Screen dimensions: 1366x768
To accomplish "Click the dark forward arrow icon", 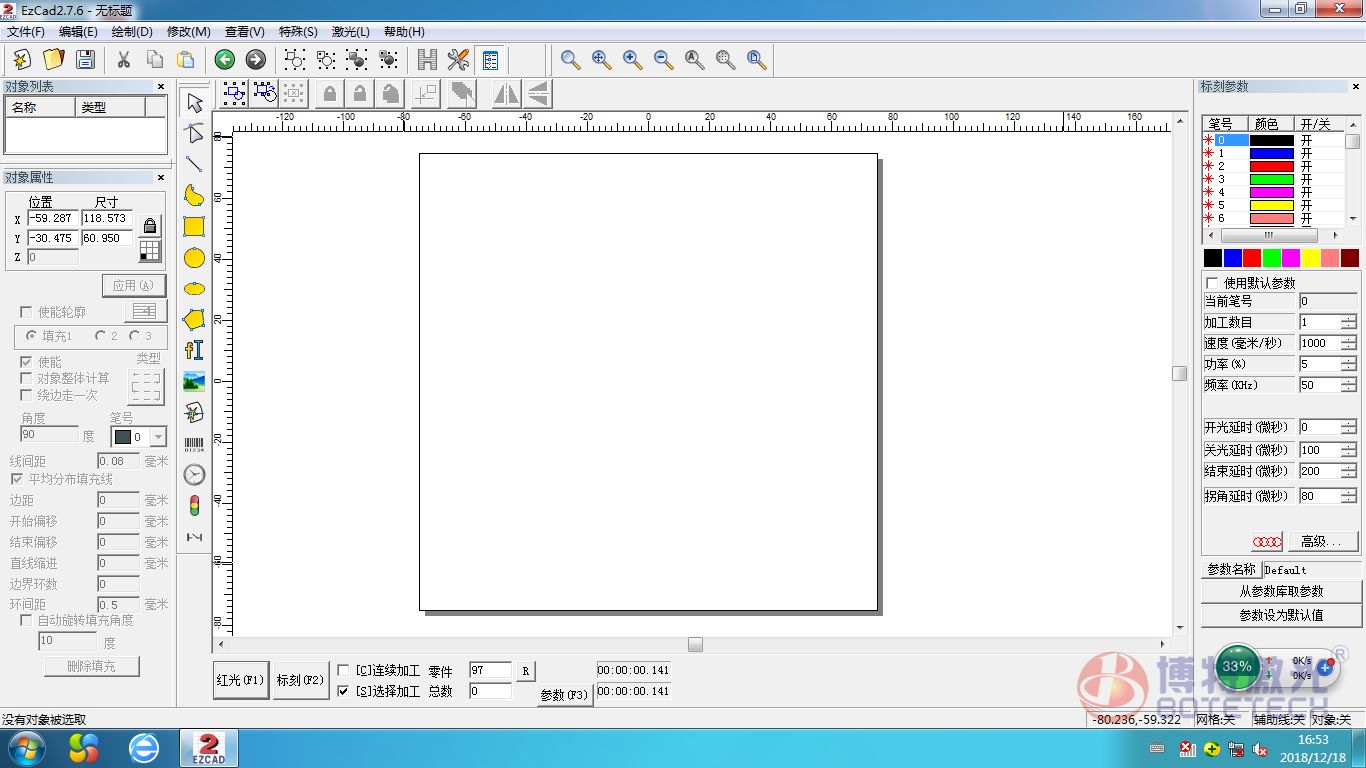I will (255, 59).
